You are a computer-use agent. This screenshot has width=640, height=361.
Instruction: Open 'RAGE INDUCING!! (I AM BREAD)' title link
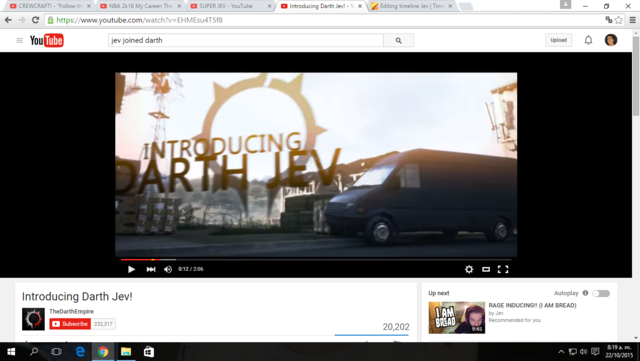tap(532, 305)
